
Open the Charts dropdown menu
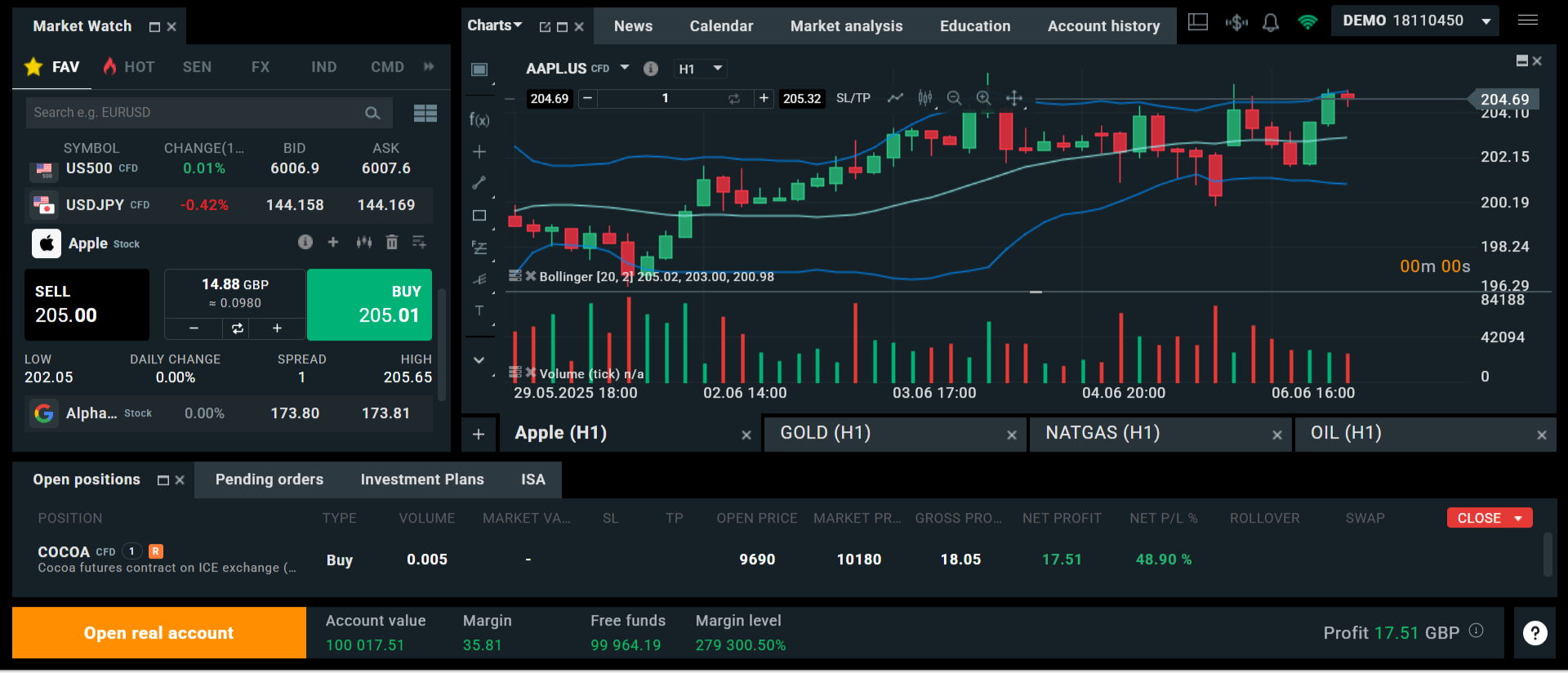tap(495, 25)
